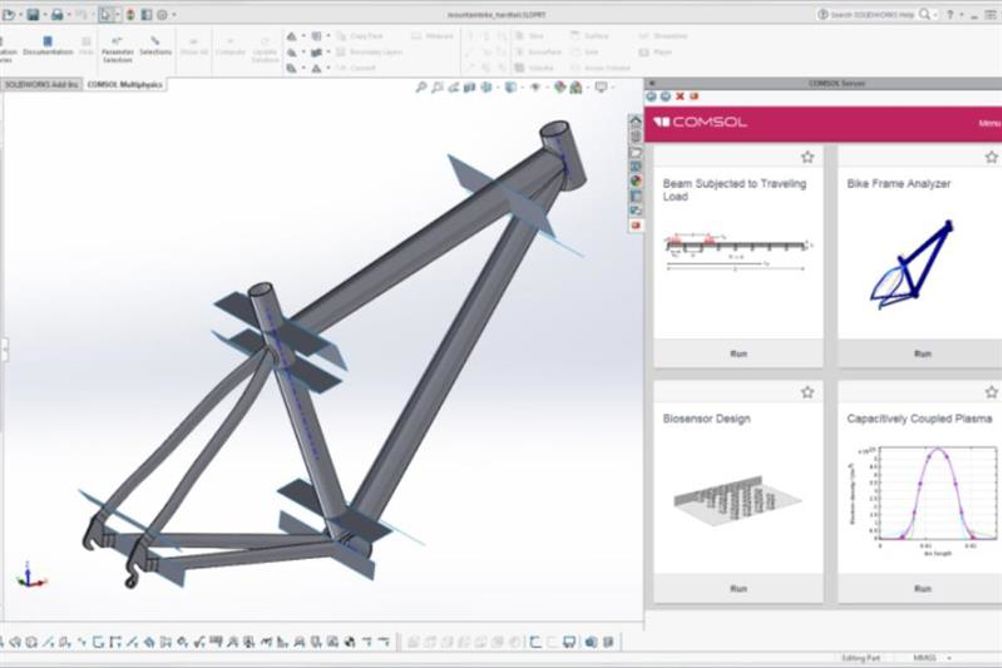The image size is (1002, 668).
Task: Click the Edit Appearance color ball icon
Action: tap(560, 87)
